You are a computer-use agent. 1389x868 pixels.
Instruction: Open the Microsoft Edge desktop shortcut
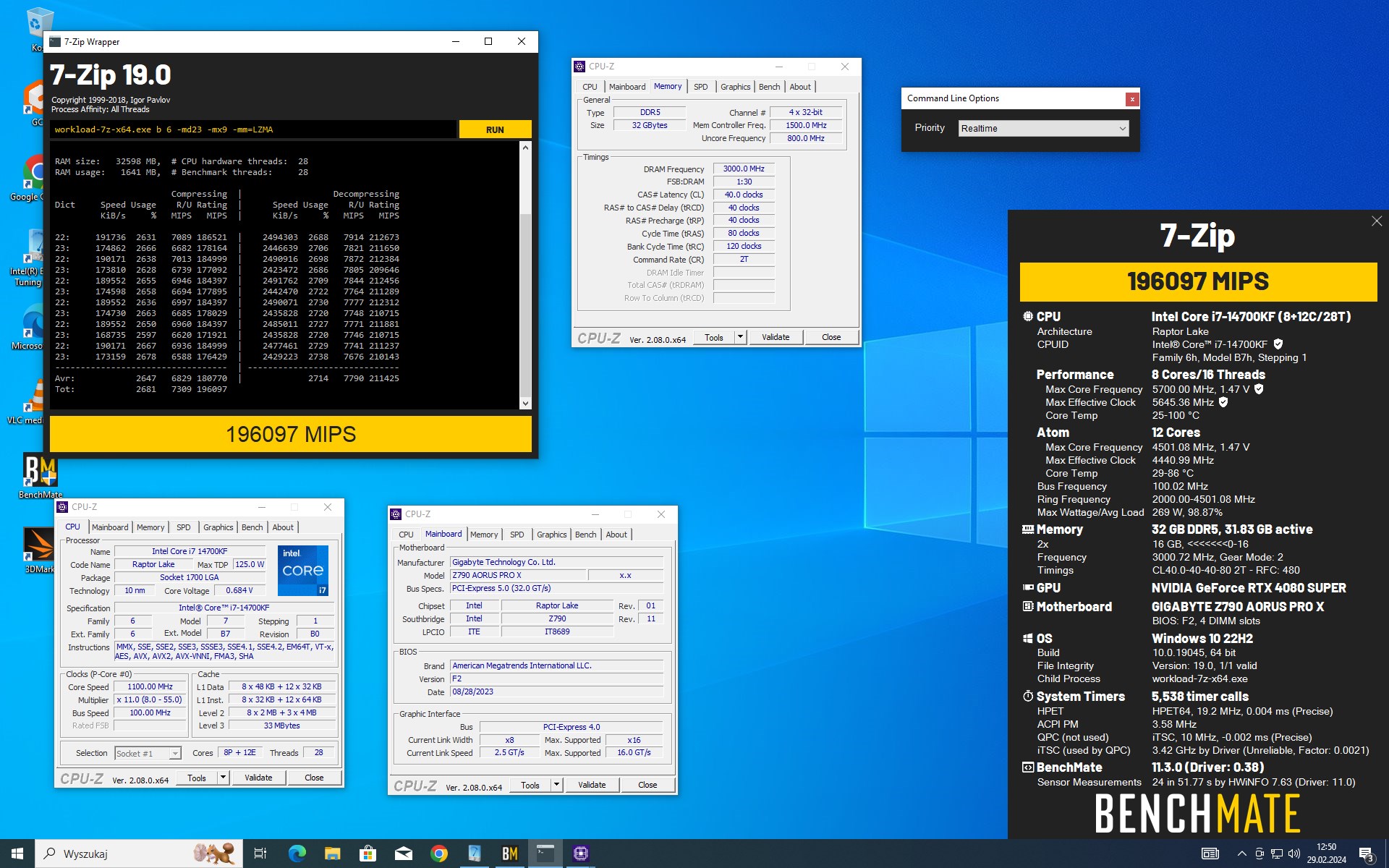tap(33, 327)
